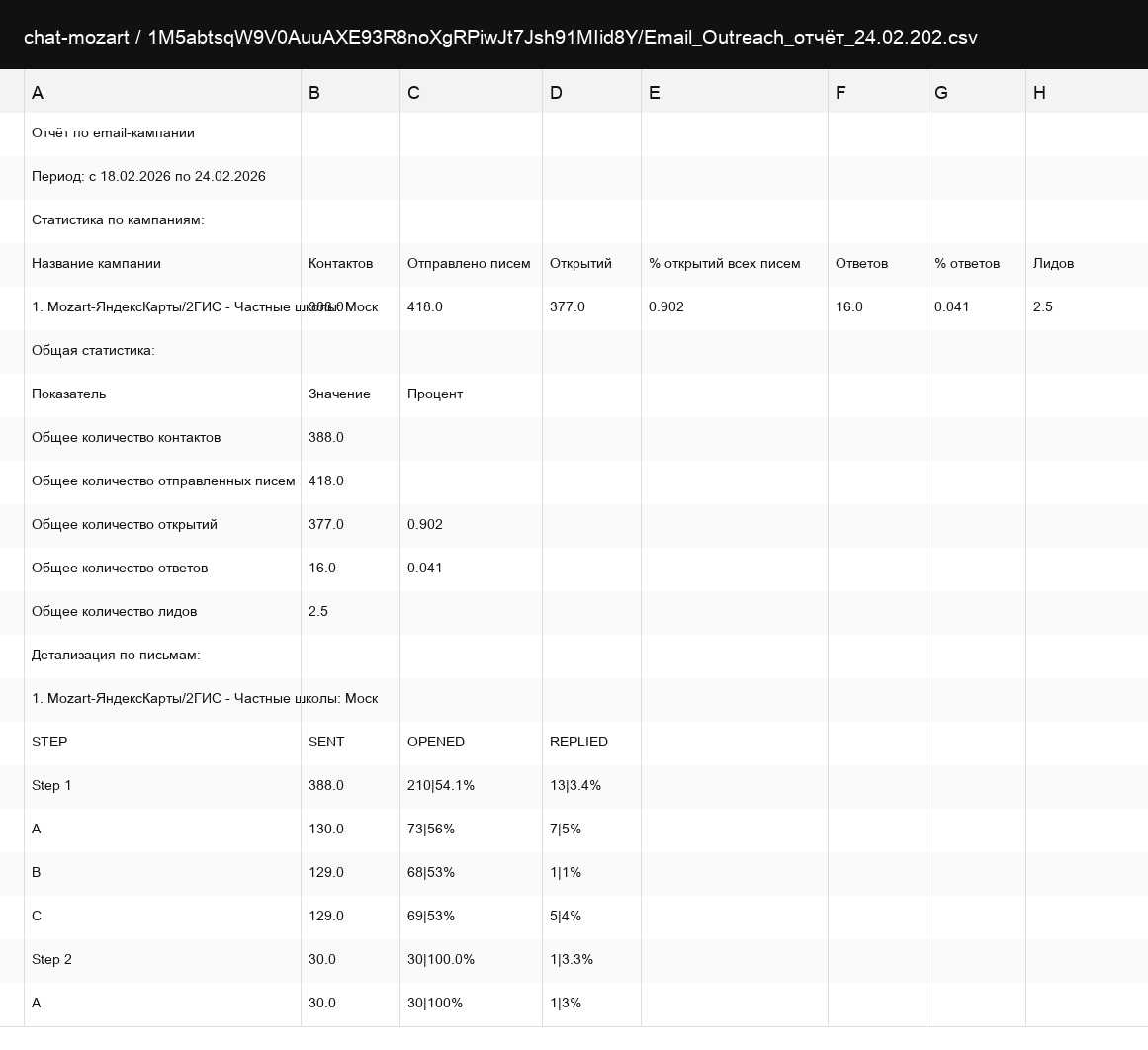Viewport: 1148px width, 1050px height.
Task: Select the 'Общее количество открытий' cell
Action: click(x=162, y=525)
